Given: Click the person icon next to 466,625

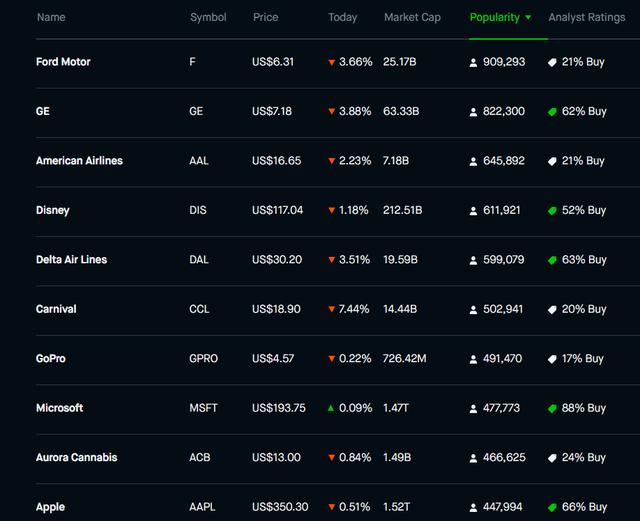Looking at the screenshot, I should point(473,458).
